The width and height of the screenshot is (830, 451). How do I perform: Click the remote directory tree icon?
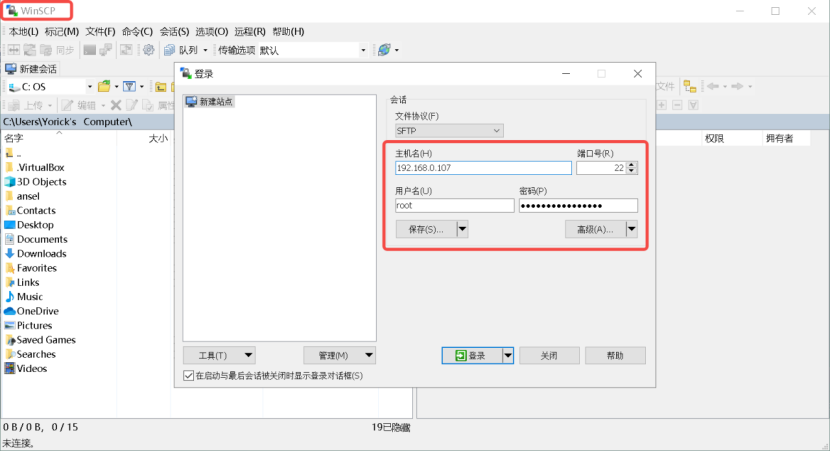pyautogui.click(x=689, y=86)
